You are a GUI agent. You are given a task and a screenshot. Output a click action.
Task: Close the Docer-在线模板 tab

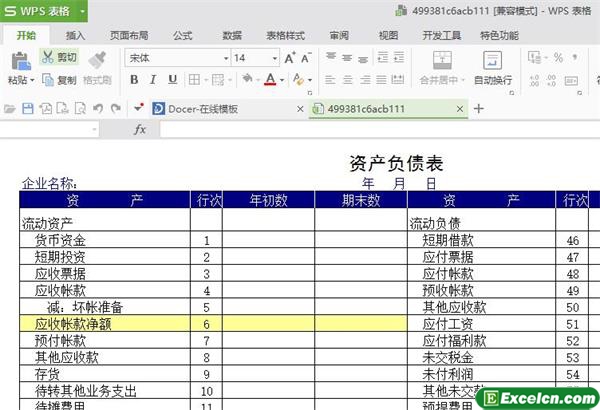pyautogui.click(x=300, y=109)
